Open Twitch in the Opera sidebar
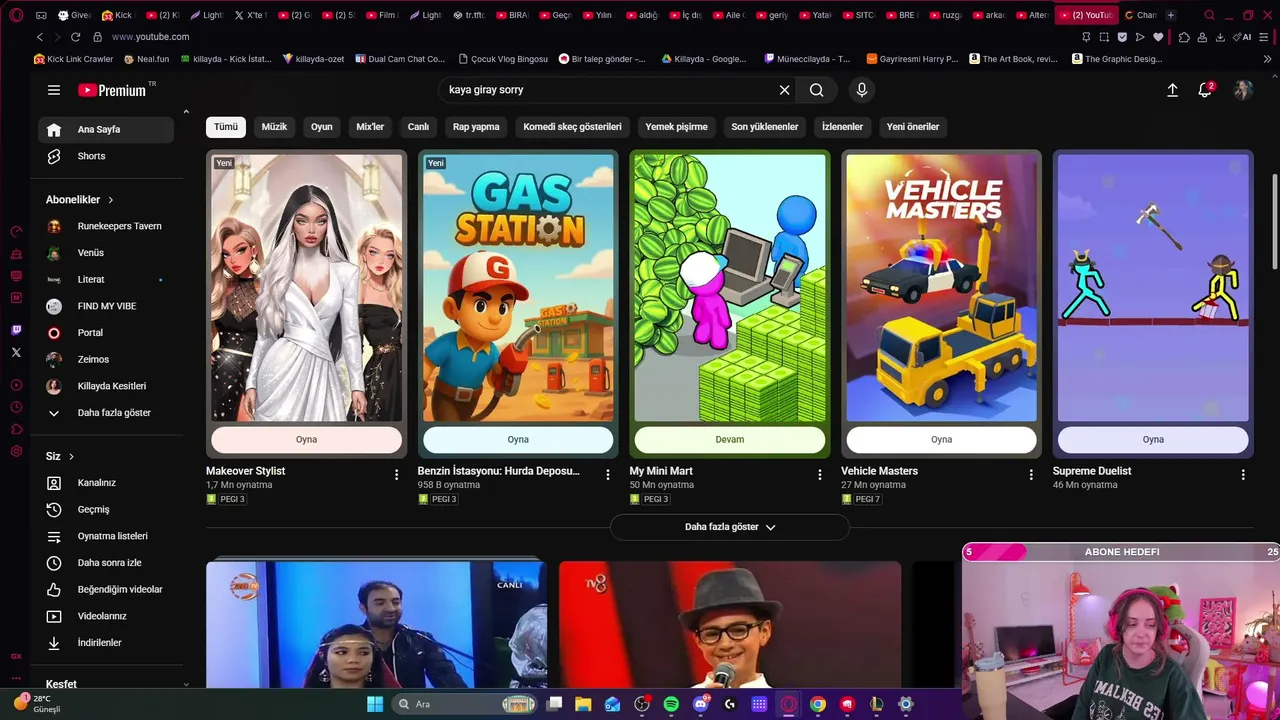 pos(16,330)
